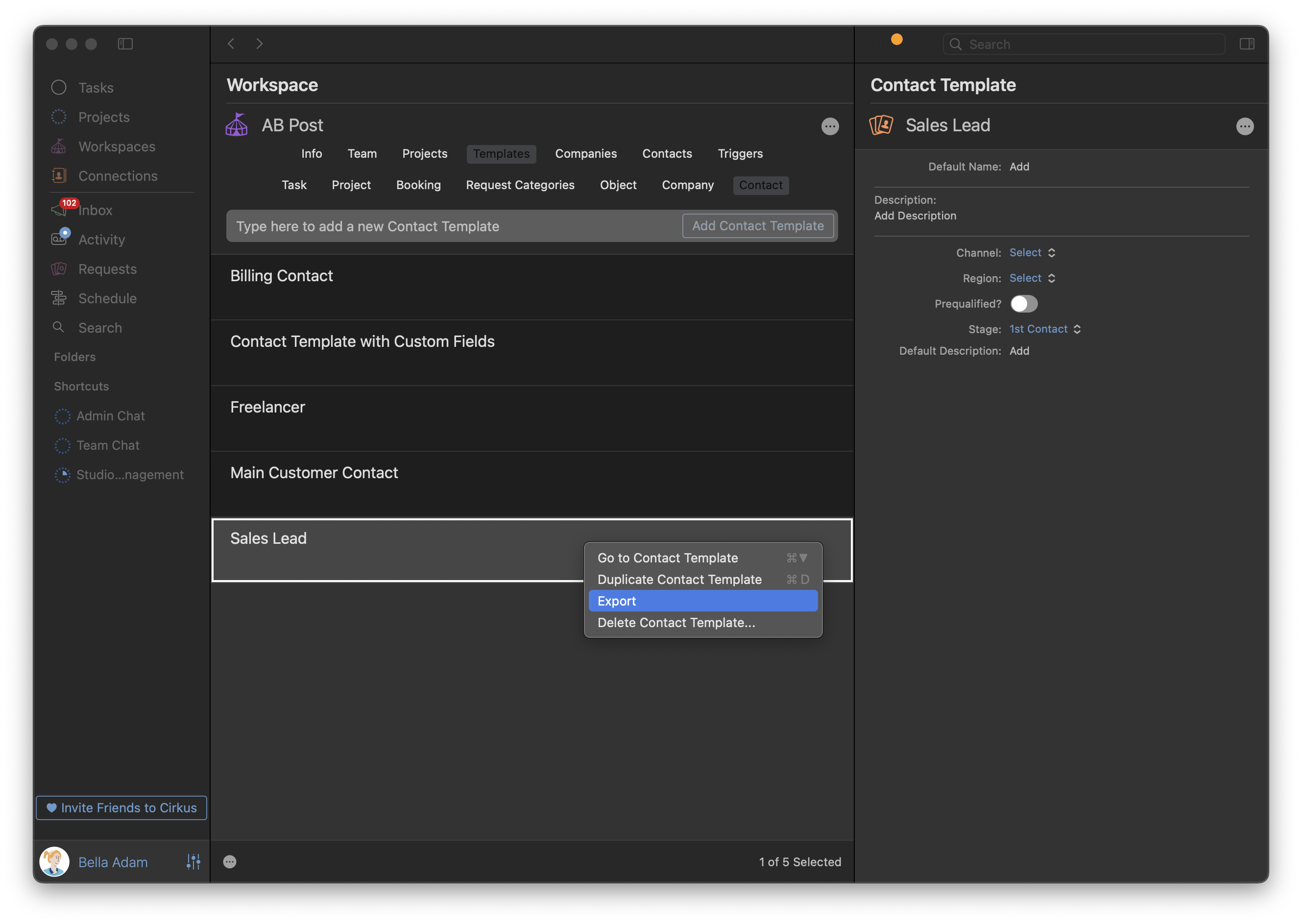Open the Region Select dropdown
Viewport: 1302px width, 924px height.
[x=1032, y=278]
